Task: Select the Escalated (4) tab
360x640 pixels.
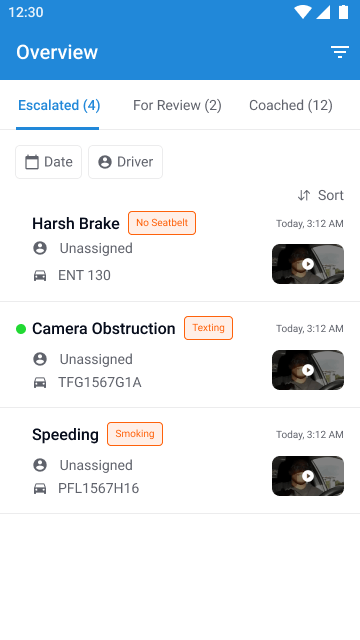Action: (59, 105)
